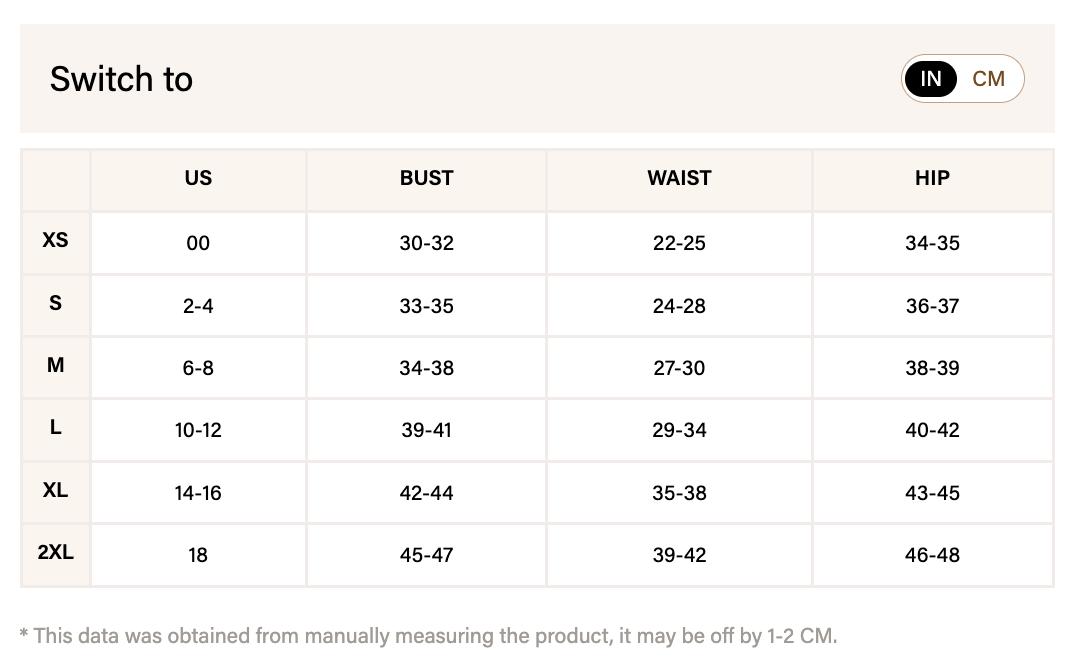The image size is (1074, 670).
Task: Select the L size row label
Action: click(x=55, y=429)
